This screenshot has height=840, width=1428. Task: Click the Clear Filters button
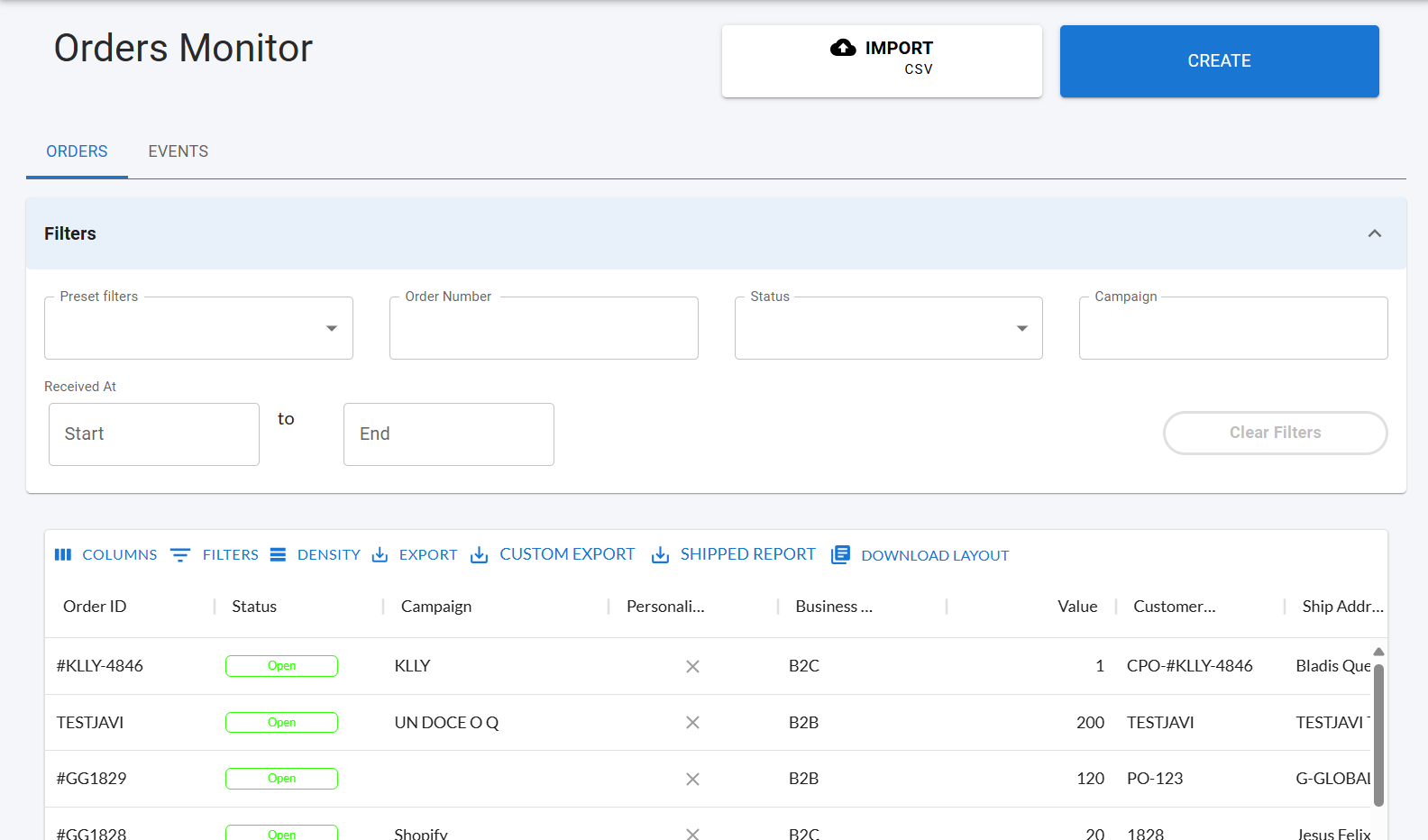coord(1275,433)
